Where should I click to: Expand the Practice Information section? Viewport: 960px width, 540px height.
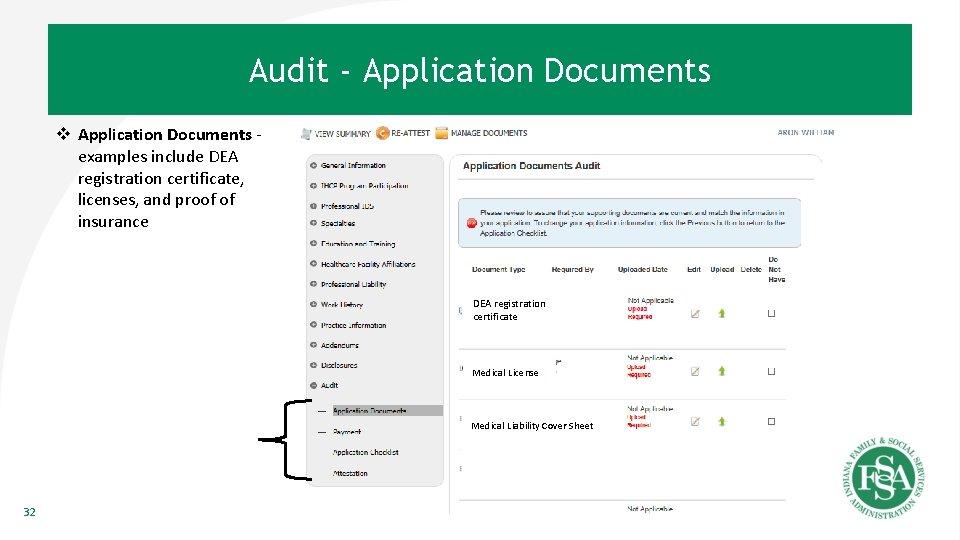313,325
